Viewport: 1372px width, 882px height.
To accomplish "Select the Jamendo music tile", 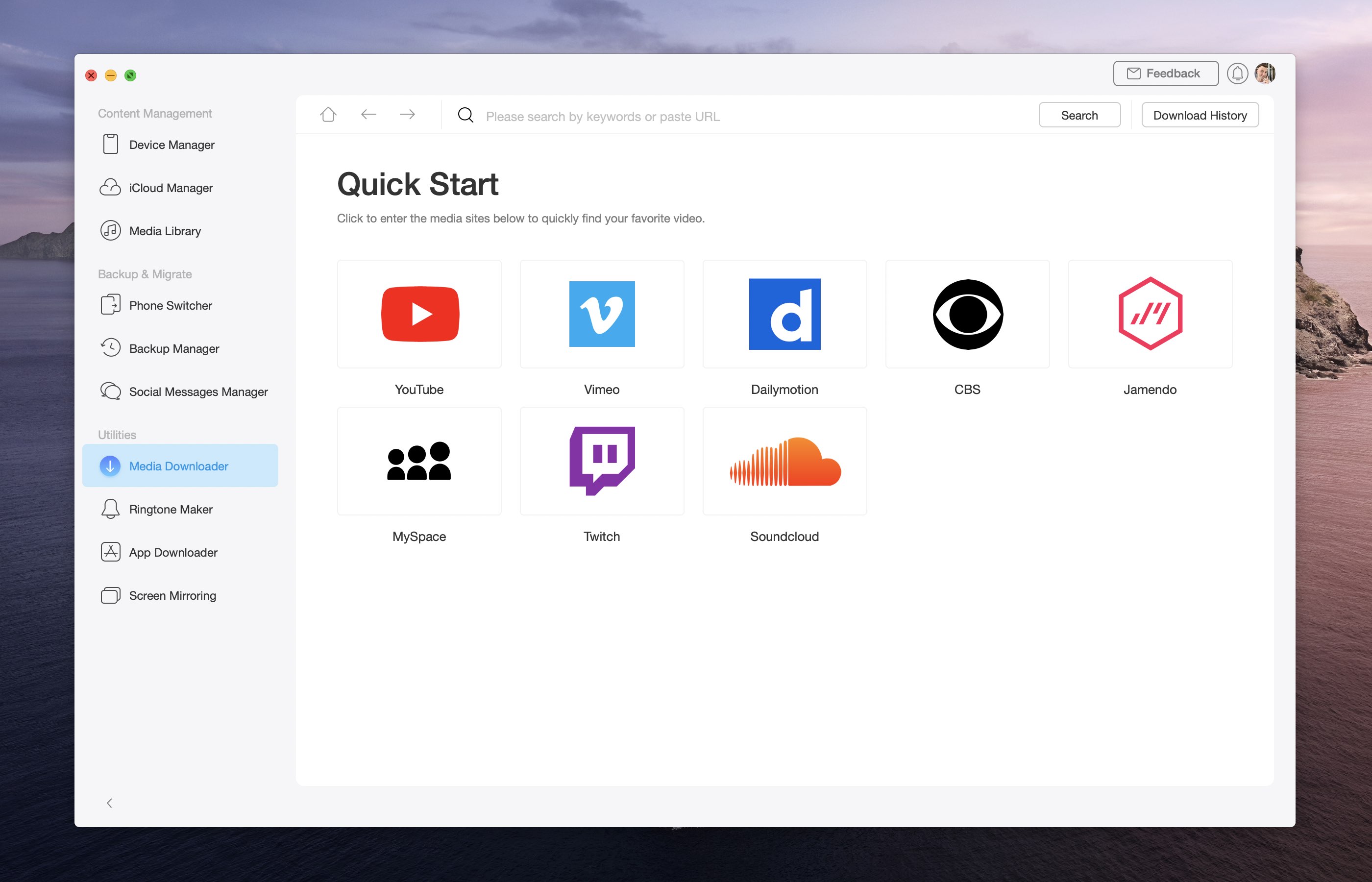I will [1150, 314].
